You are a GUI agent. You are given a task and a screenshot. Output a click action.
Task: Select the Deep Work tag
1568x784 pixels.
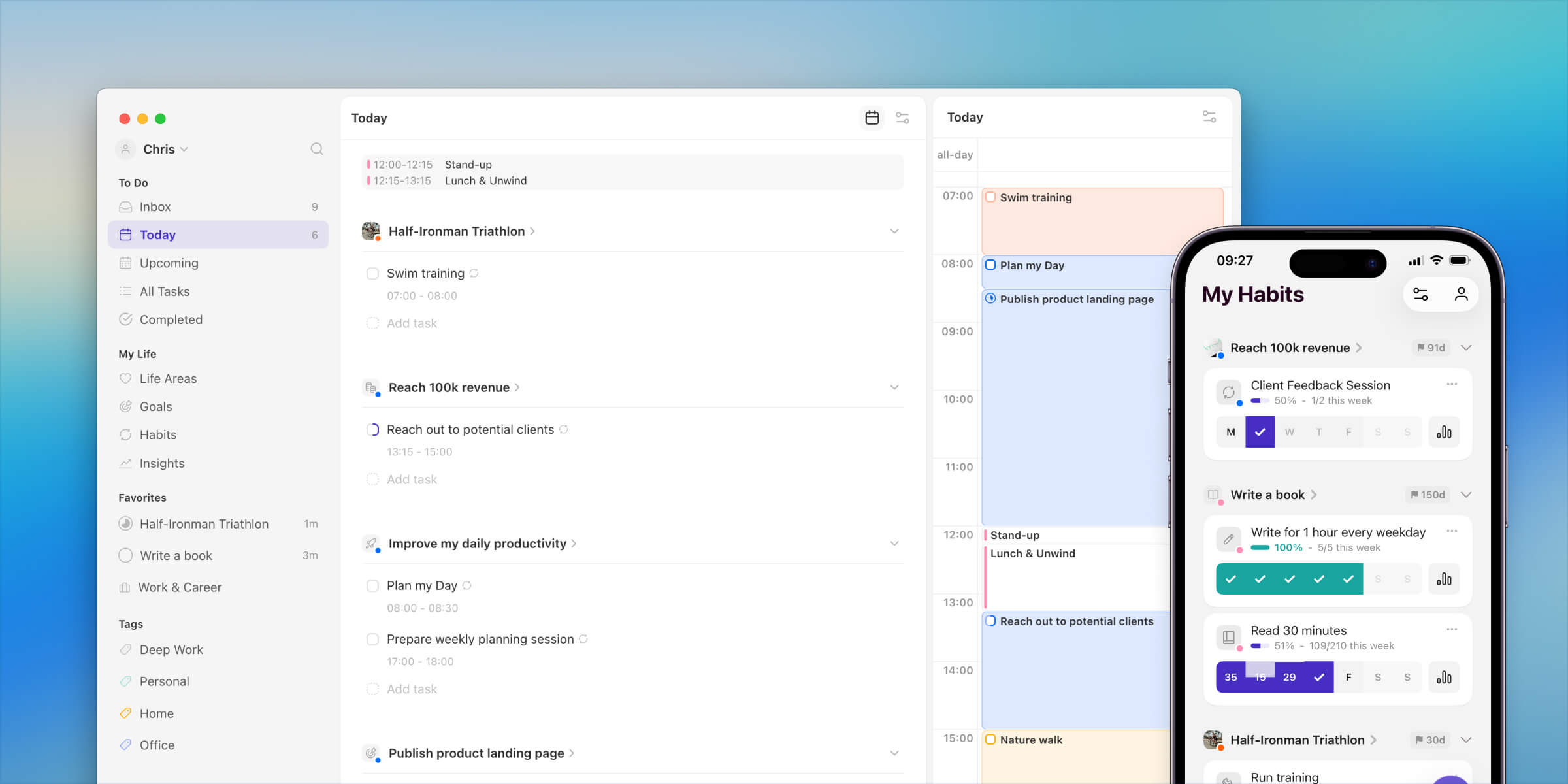pos(171,649)
